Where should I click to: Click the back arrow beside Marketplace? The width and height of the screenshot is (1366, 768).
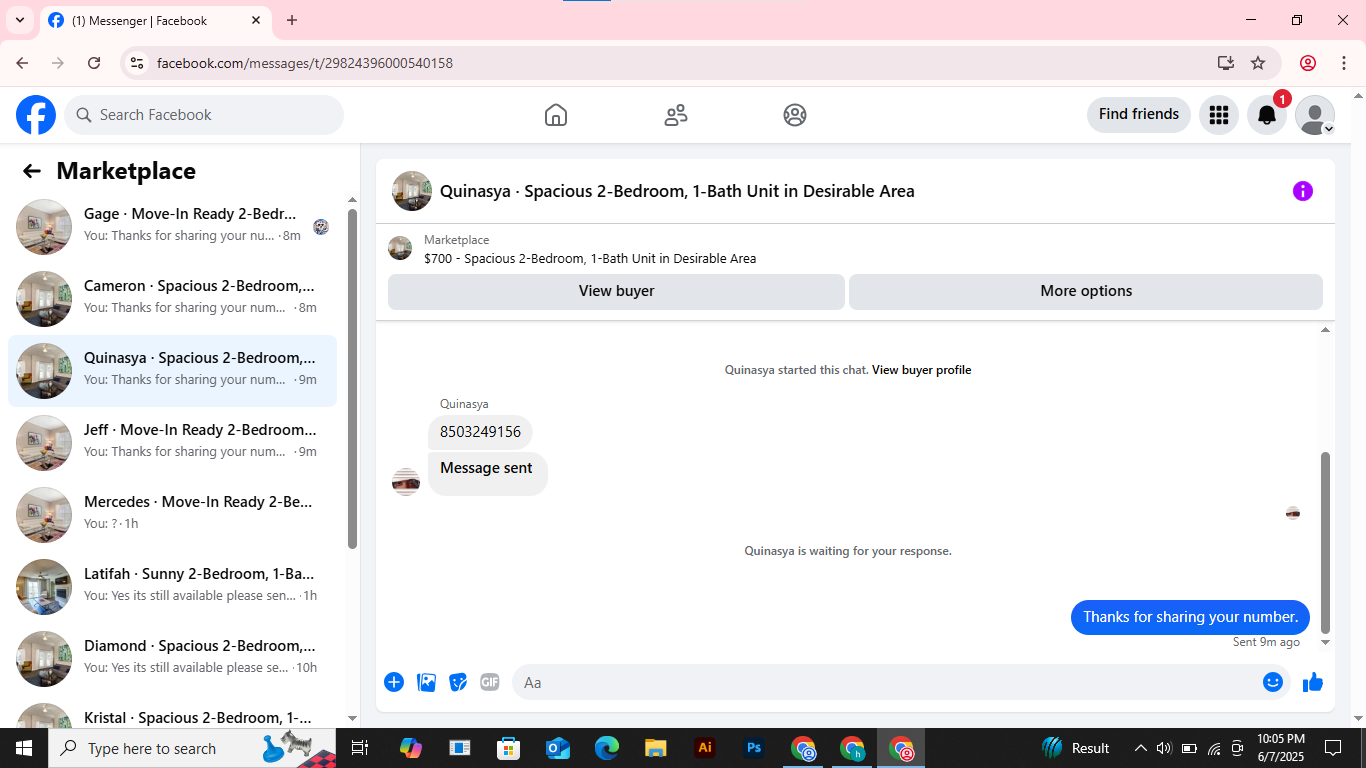(32, 171)
